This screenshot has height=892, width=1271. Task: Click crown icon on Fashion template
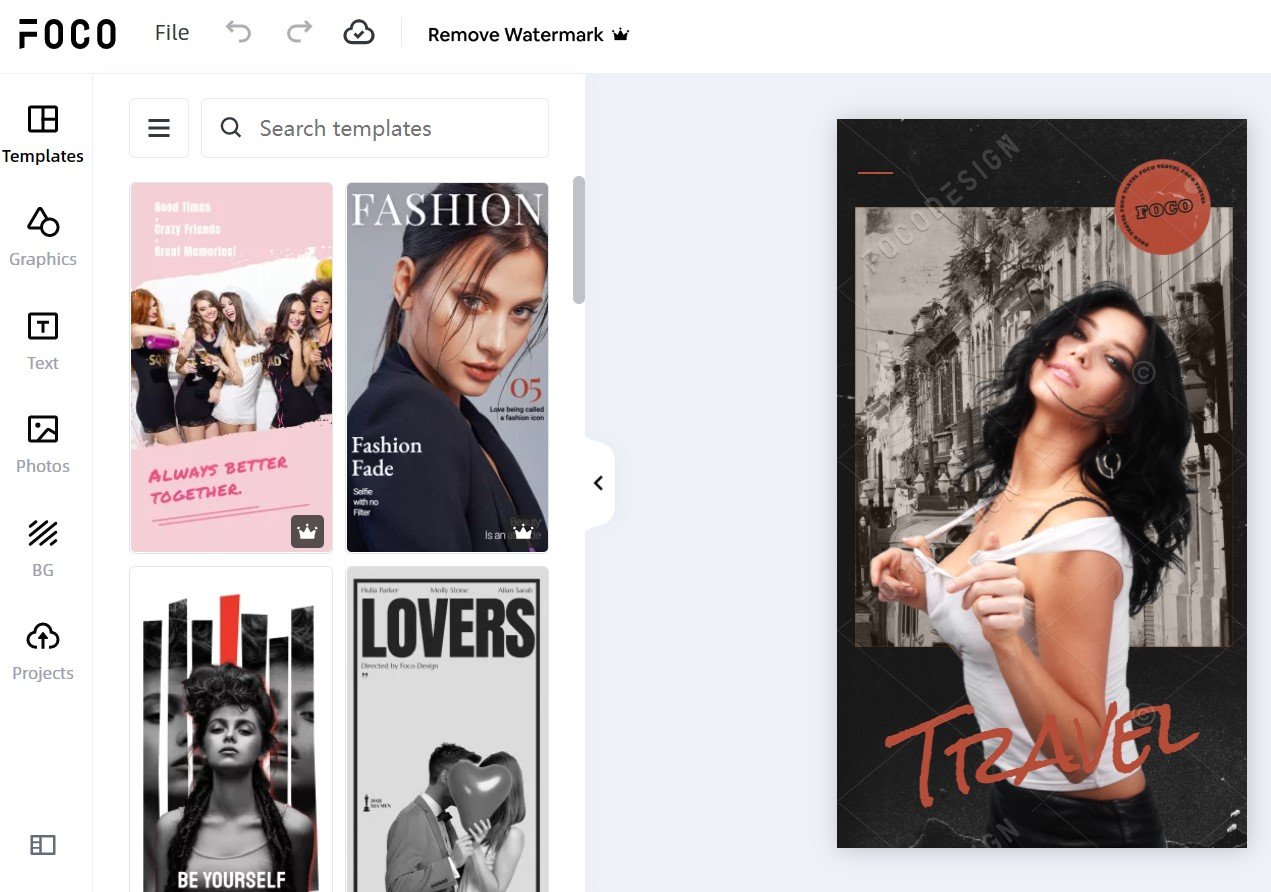tap(523, 532)
